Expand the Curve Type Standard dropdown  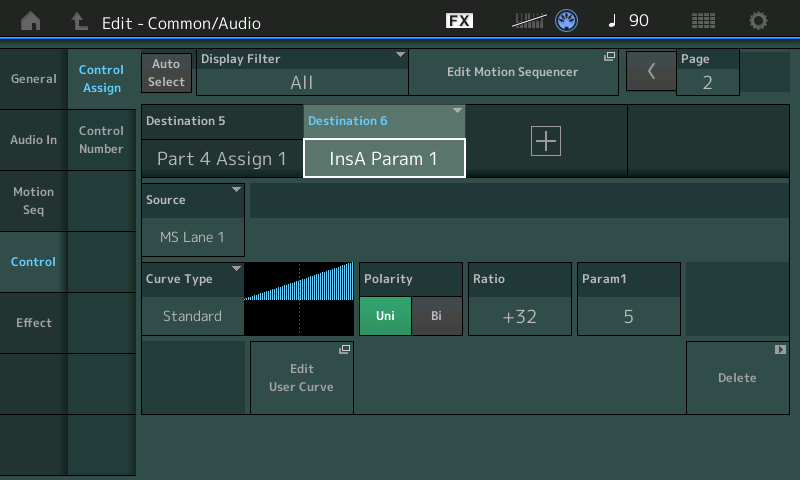click(193, 299)
